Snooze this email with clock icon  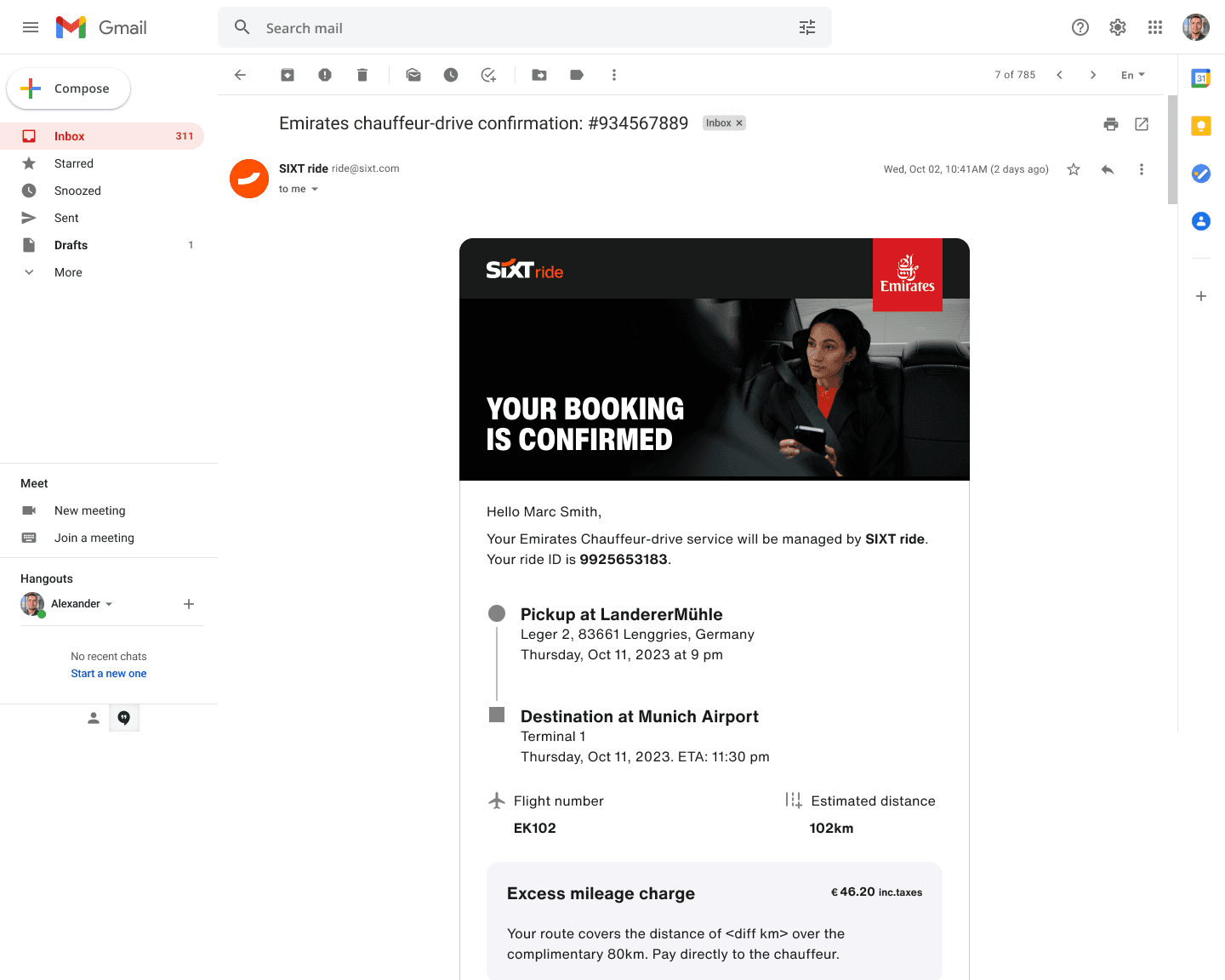tap(451, 75)
